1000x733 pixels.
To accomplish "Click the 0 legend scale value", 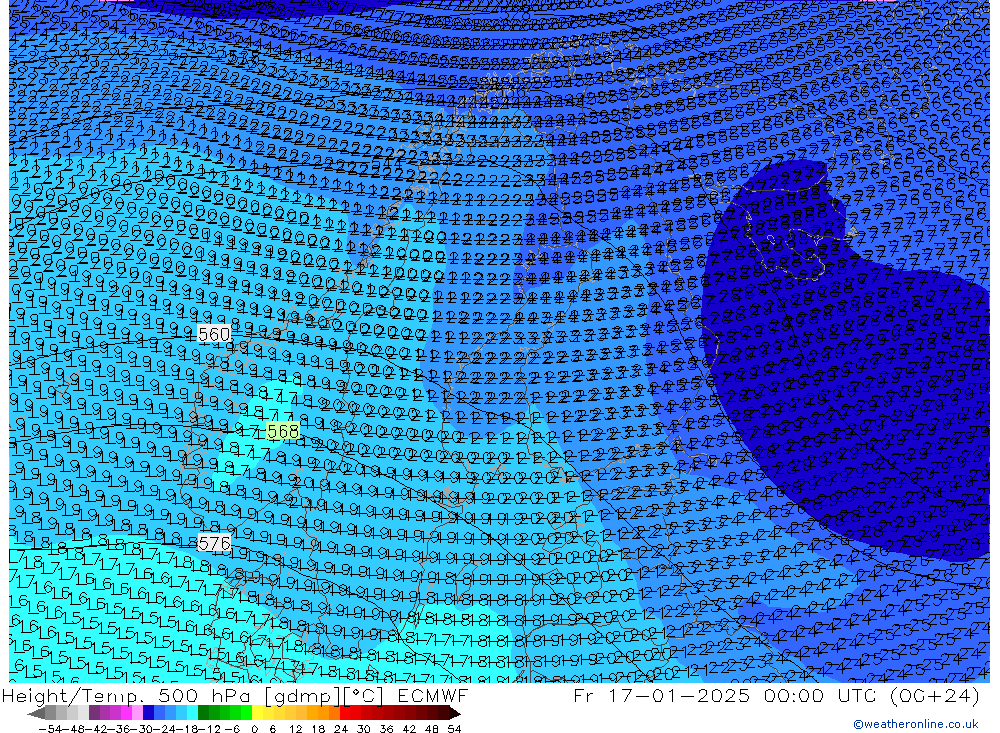I will [254, 729].
